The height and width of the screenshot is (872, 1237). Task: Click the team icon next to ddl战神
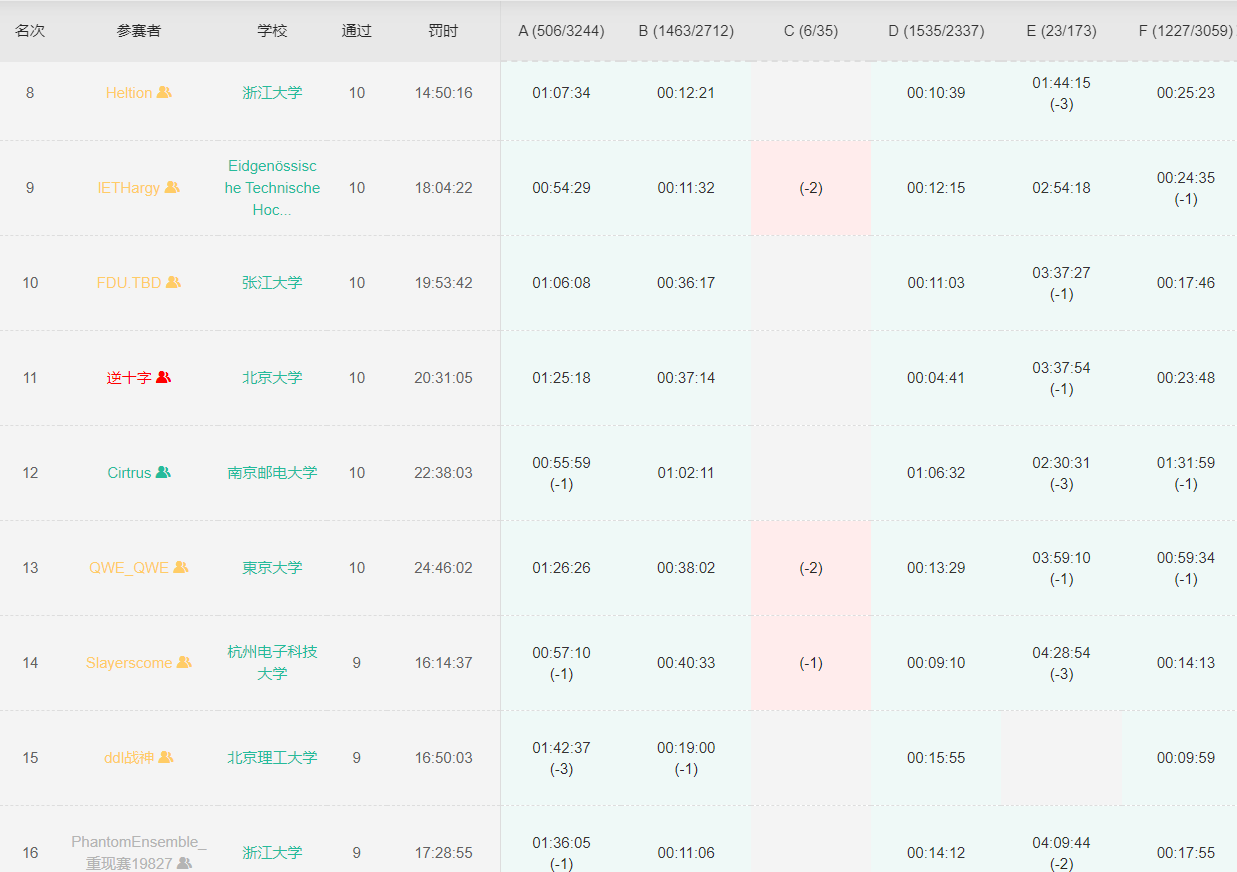coord(166,757)
